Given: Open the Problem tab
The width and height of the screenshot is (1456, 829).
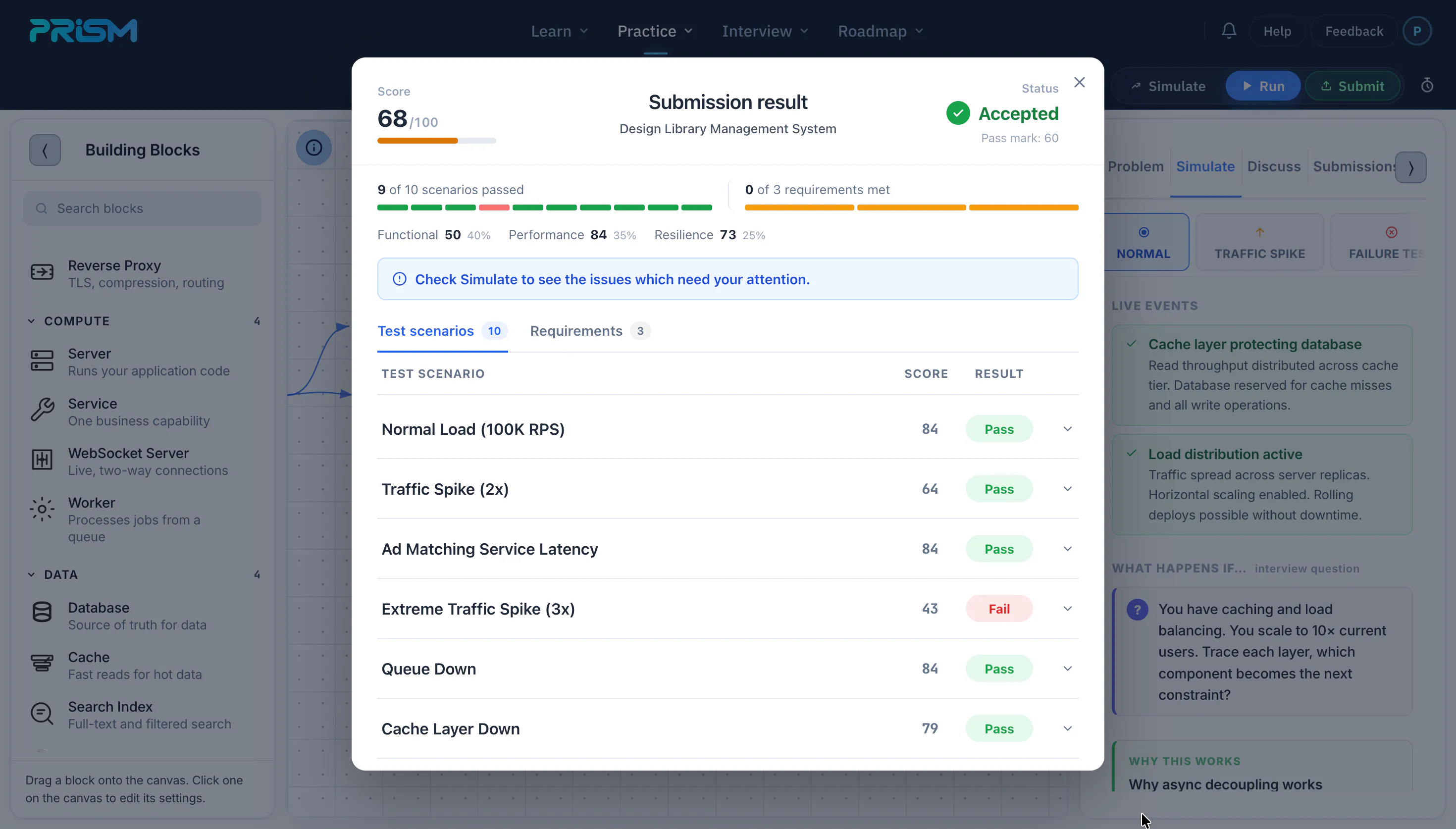Looking at the screenshot, I should [x=1136, y=166].
